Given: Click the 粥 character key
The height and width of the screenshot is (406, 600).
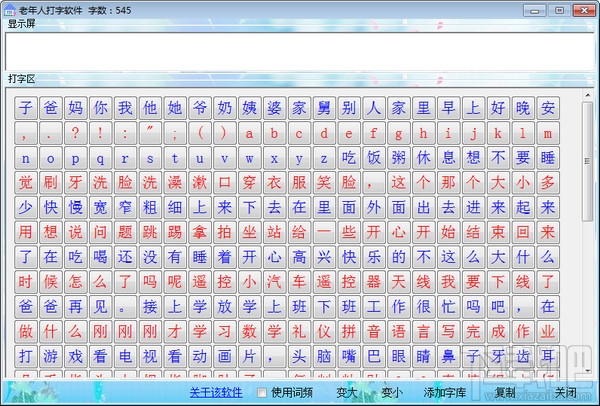Looking at the screenshot, I should pyautogui.click(x=399, y=158).
